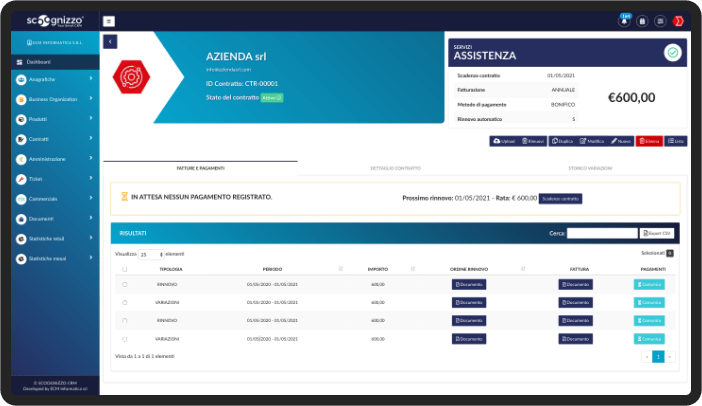Click the Dashboard icon in the sidebar
702x406 pixels.
[19, 62]
